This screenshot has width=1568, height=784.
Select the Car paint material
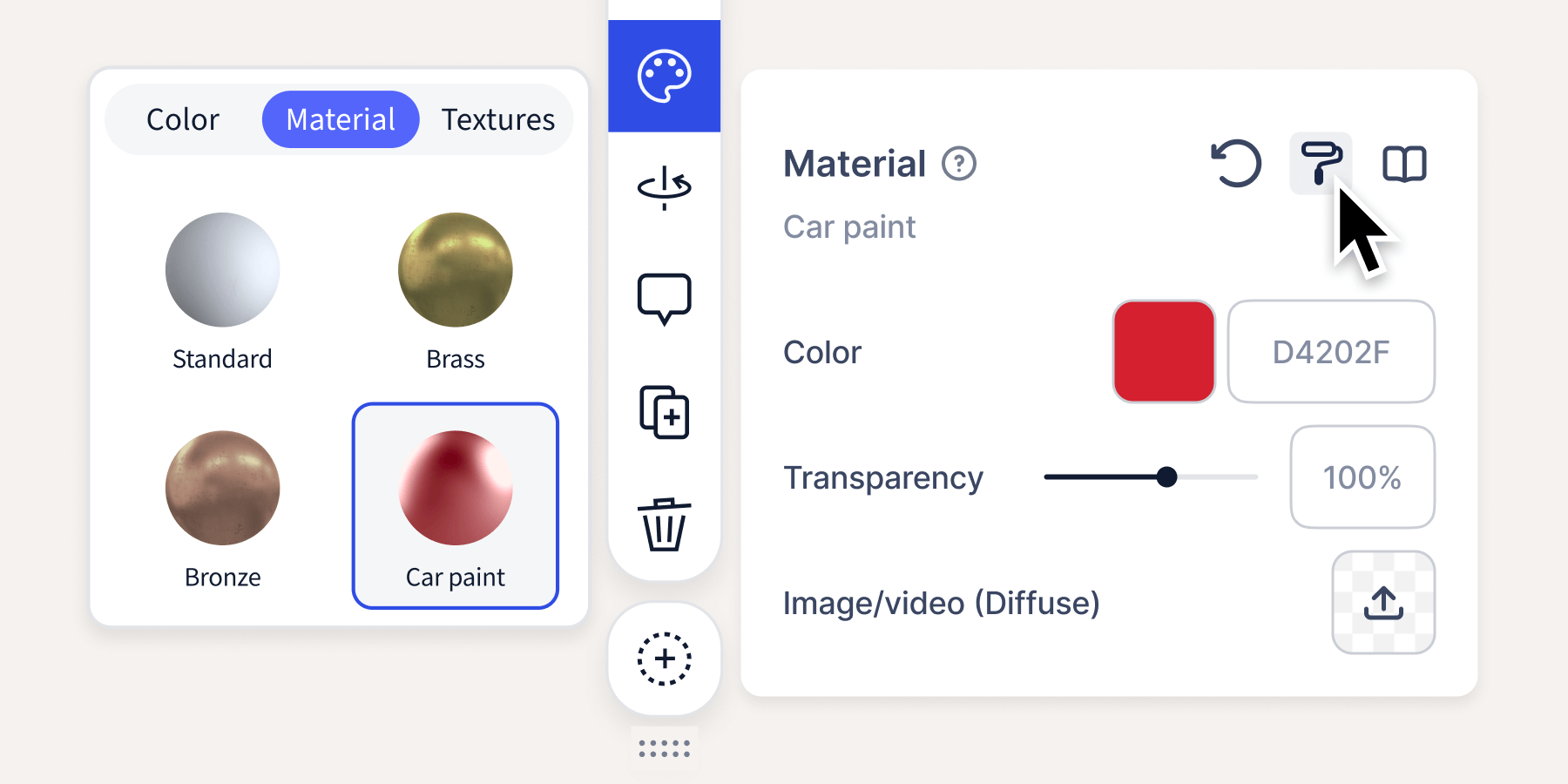click(454, 488)
